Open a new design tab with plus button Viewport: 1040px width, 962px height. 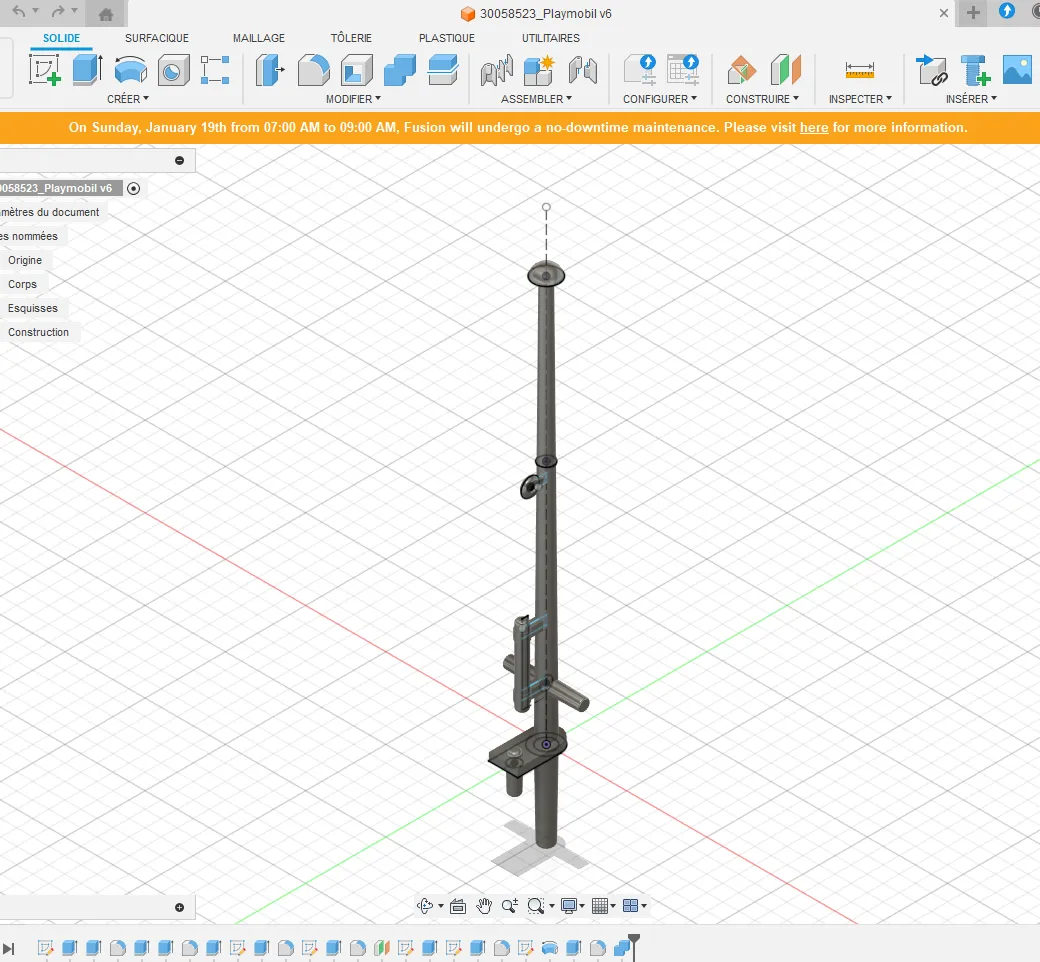[973, 13]
